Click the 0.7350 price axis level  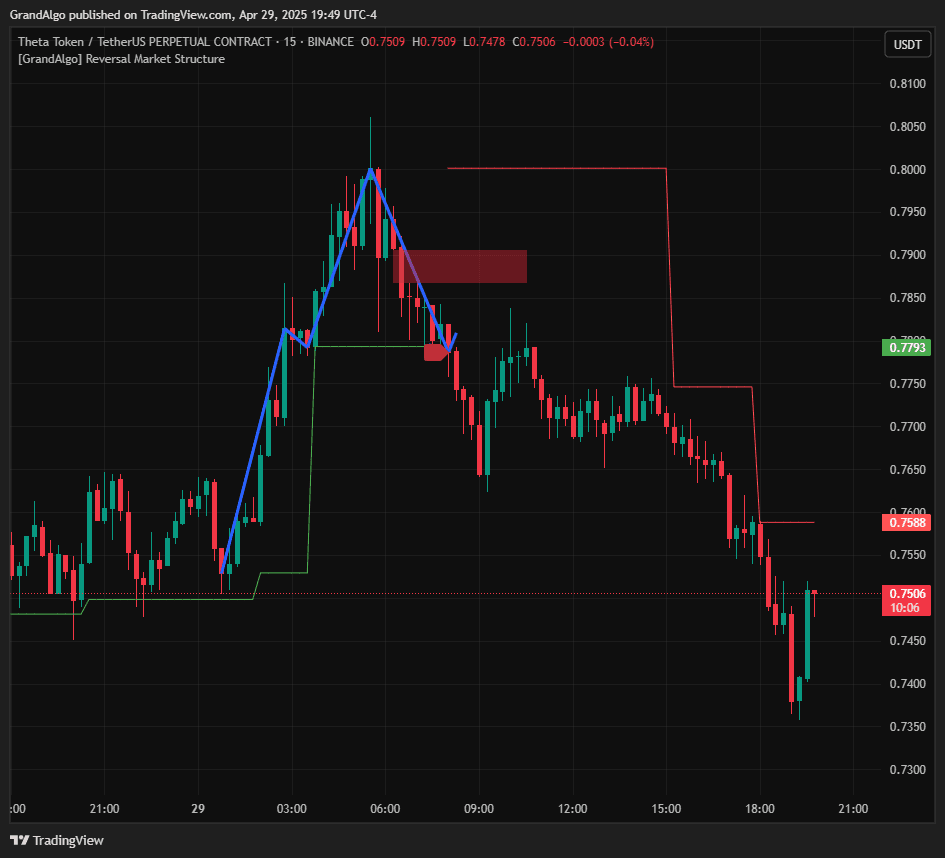click(907, 726)
